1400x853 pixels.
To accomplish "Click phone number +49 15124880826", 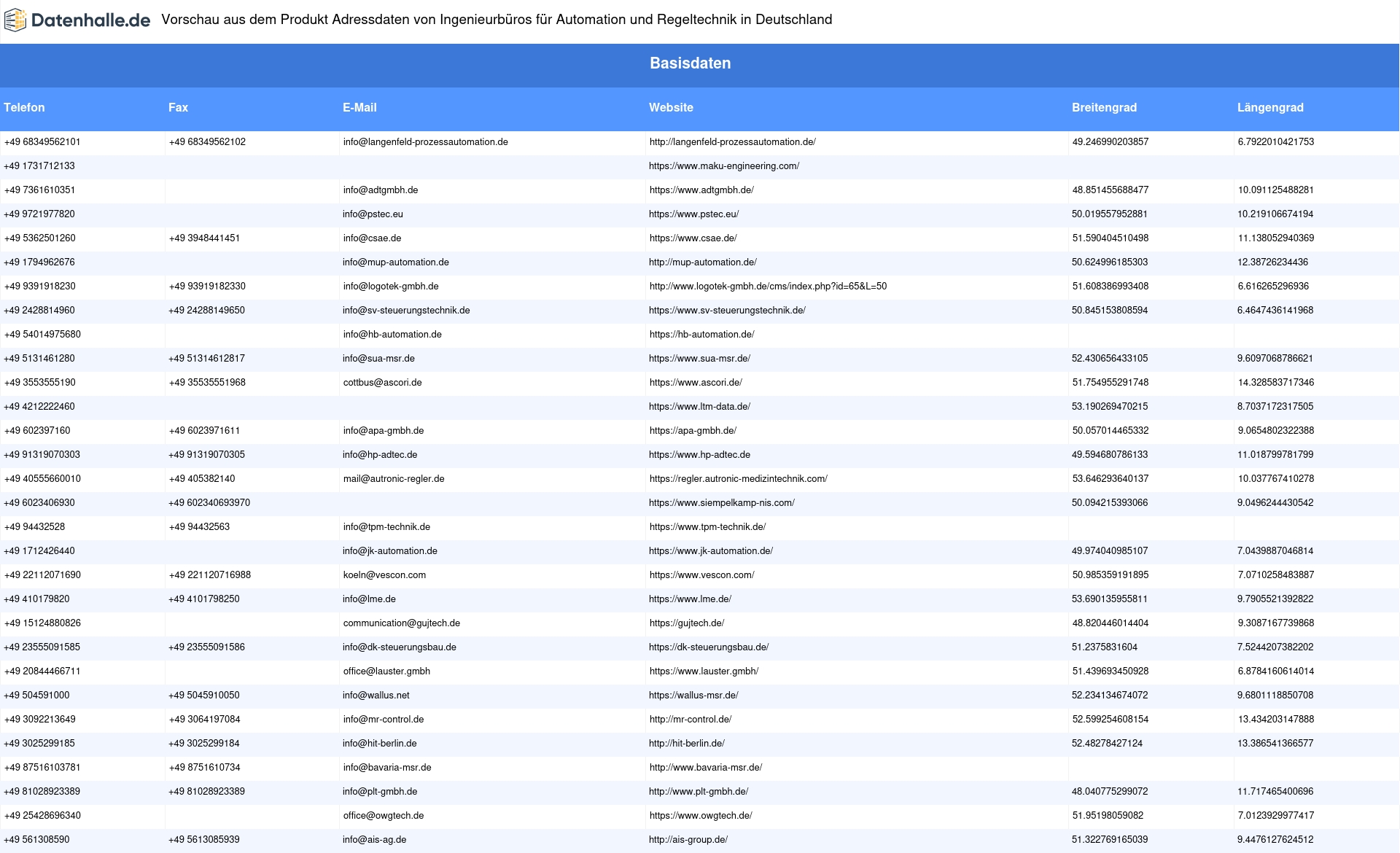I will [x=42, y=623].
